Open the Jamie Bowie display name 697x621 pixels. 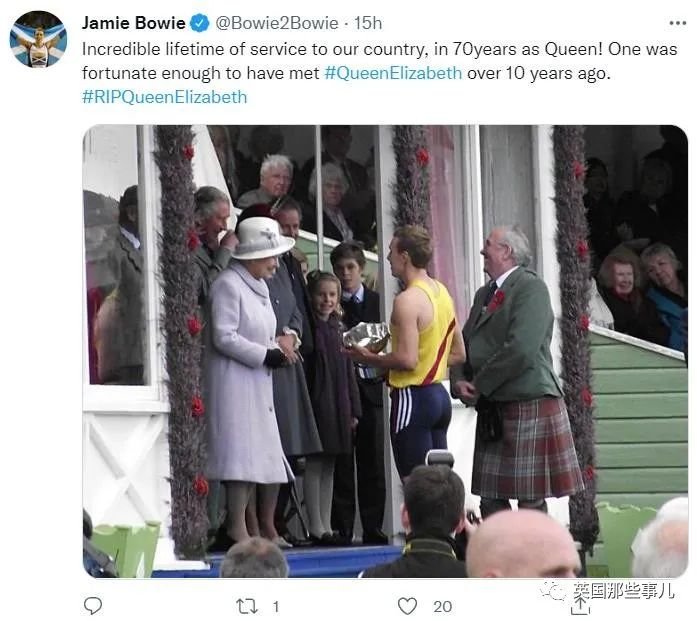pos(133,23)
